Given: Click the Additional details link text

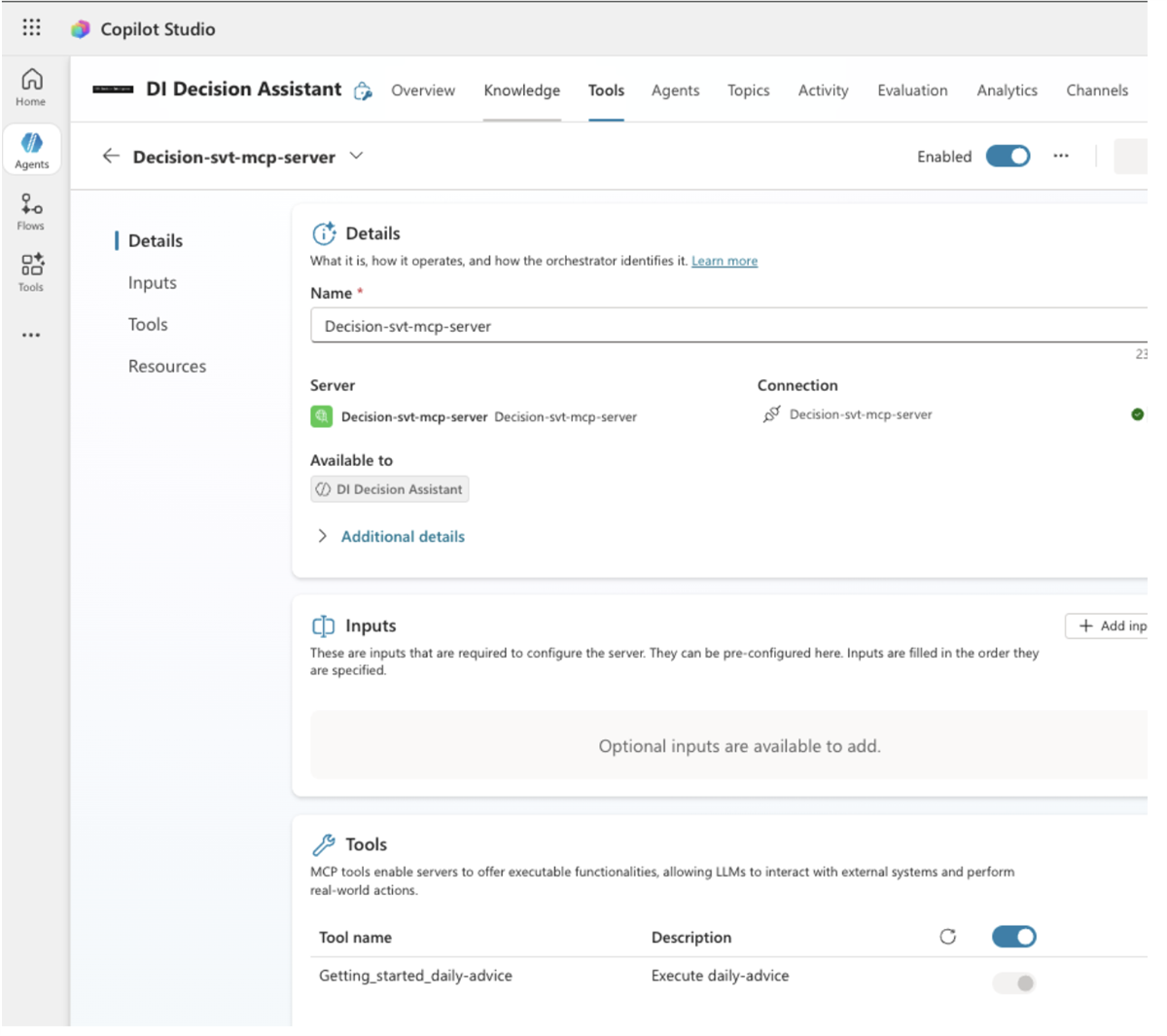Looking at the screenshot, I should (403, 536).
